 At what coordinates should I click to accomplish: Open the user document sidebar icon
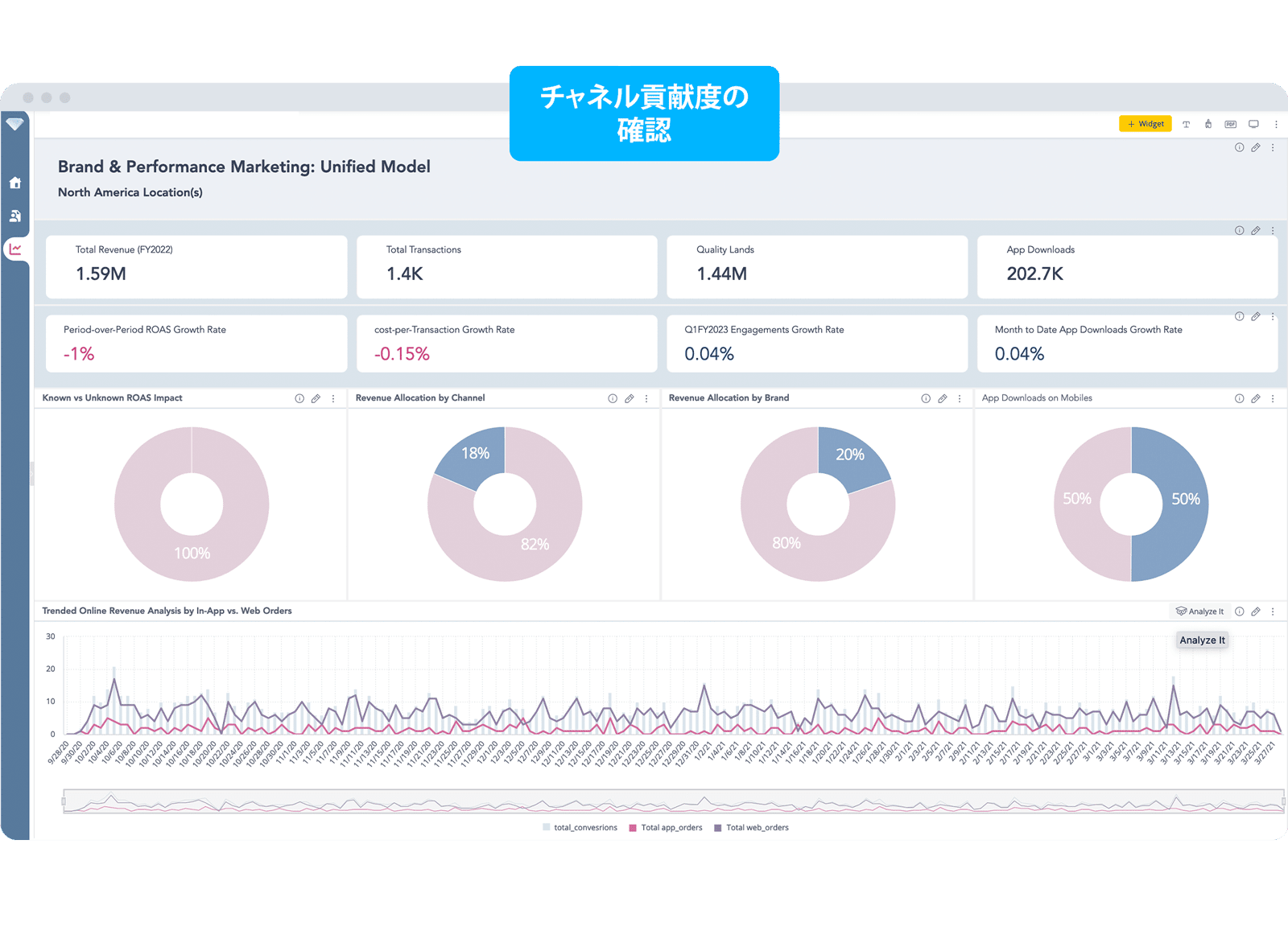(15, 216)
